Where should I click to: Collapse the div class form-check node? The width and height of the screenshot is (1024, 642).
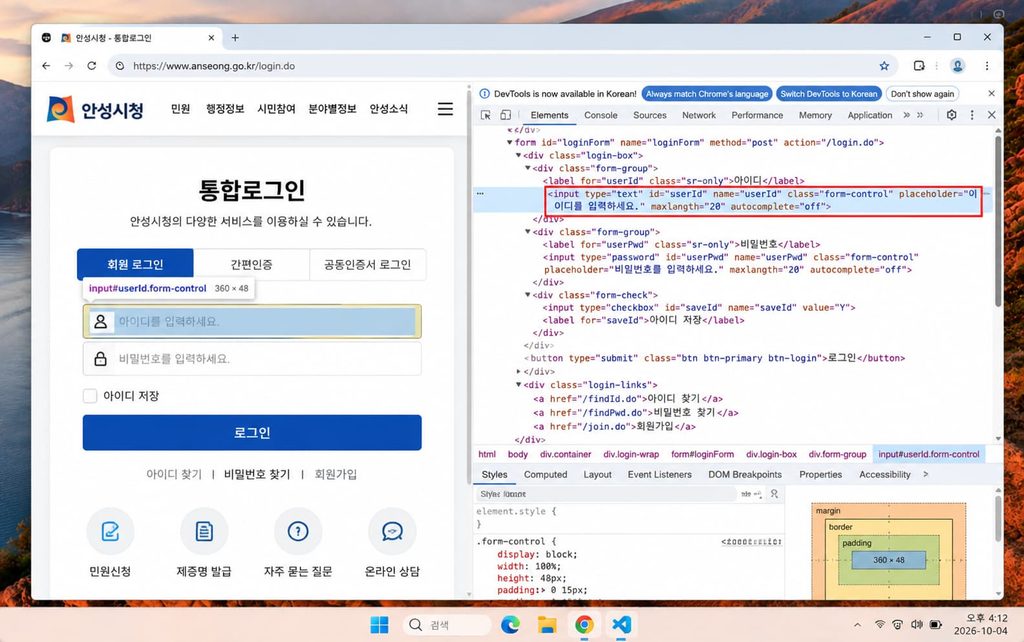pyautogui.click(x=528, y=295)
